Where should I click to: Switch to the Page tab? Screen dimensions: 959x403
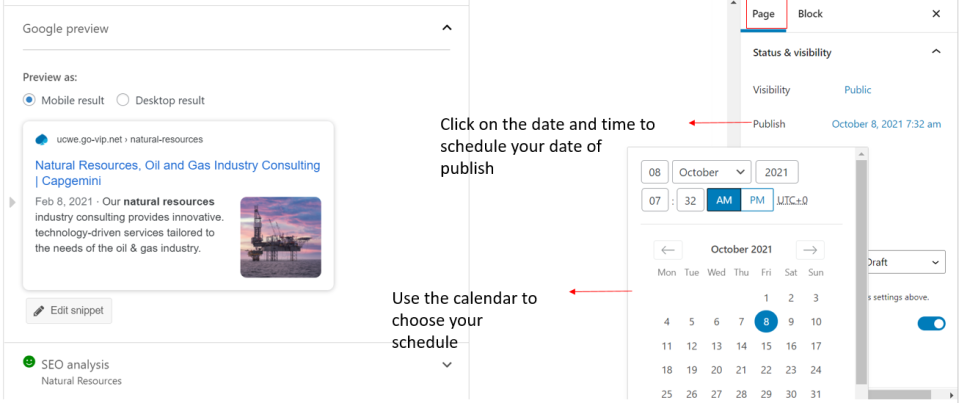[x=763, y=14]
